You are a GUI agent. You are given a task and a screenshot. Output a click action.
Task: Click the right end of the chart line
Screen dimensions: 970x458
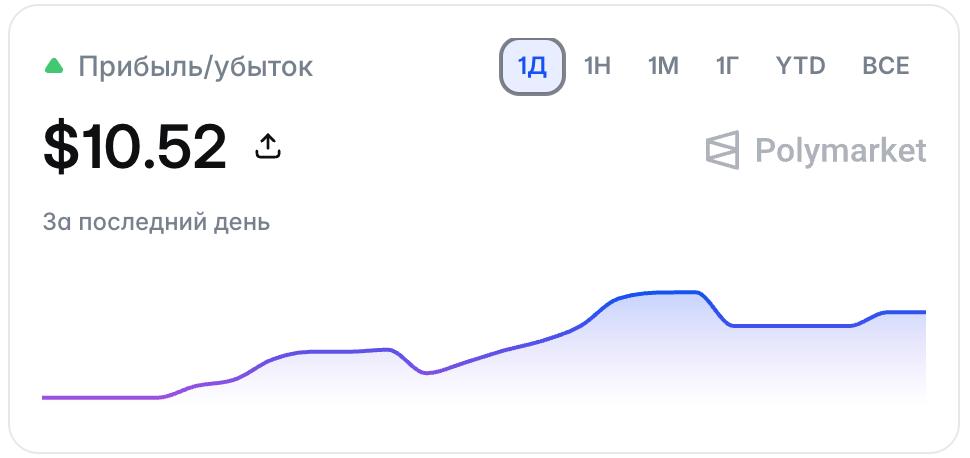click(922, 313)
